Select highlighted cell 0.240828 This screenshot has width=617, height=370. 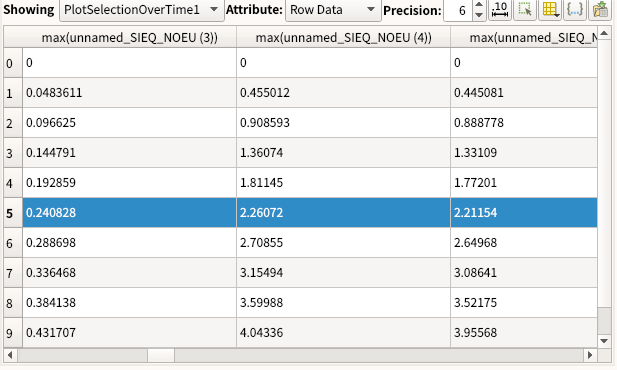(x=129, y=213)
